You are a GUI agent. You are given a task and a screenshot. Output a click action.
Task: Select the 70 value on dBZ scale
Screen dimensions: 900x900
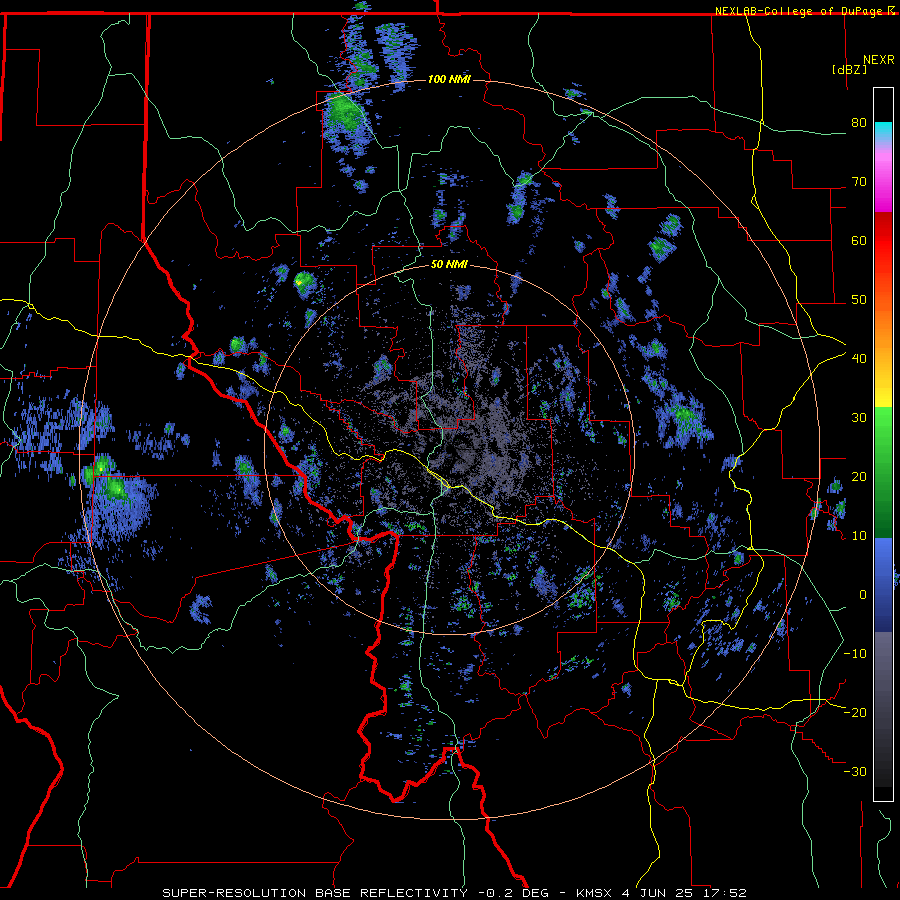point(859,182)
